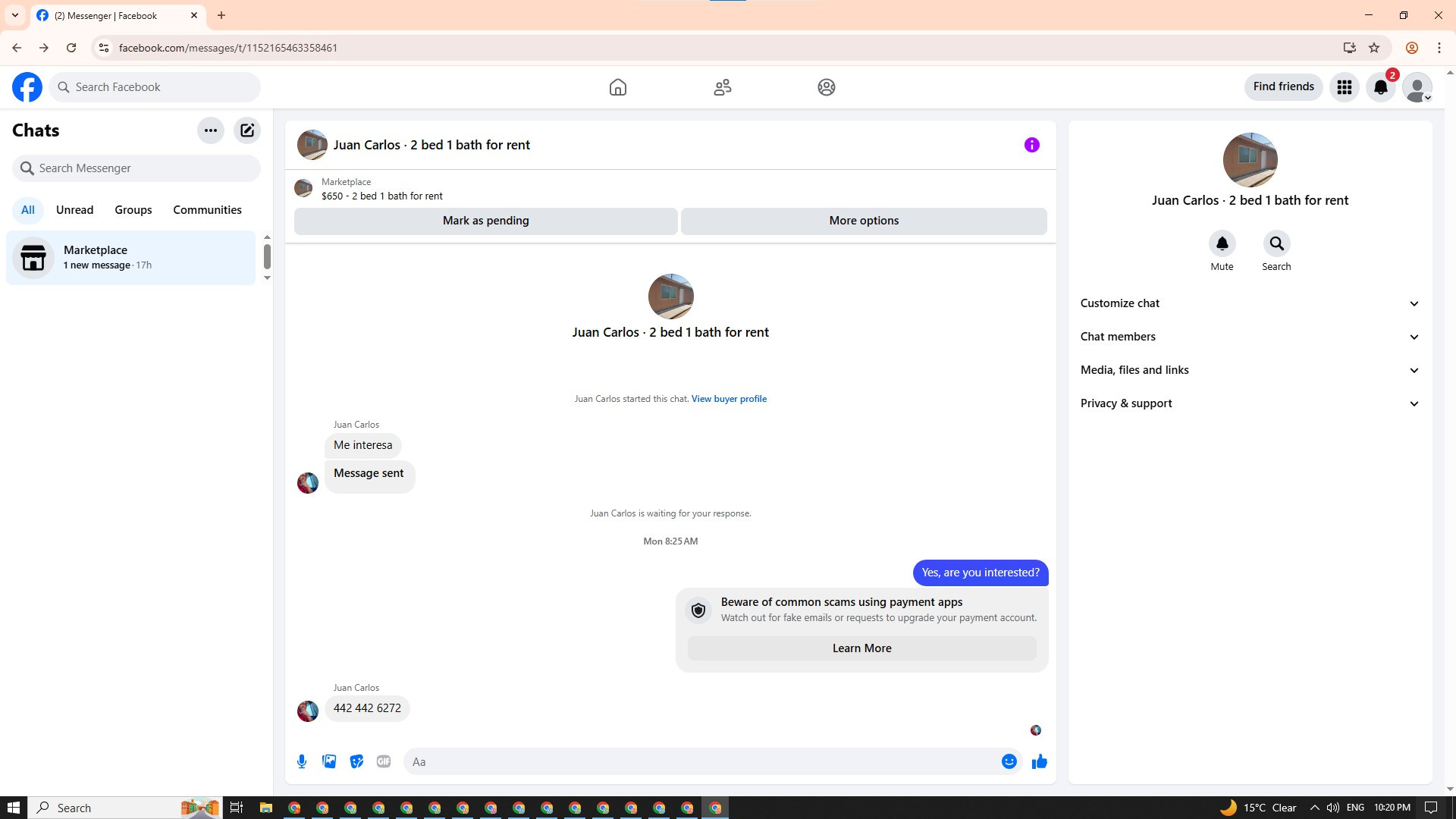Open the taskbar Search box
The image size is (1456, 819).
point(126,808)
